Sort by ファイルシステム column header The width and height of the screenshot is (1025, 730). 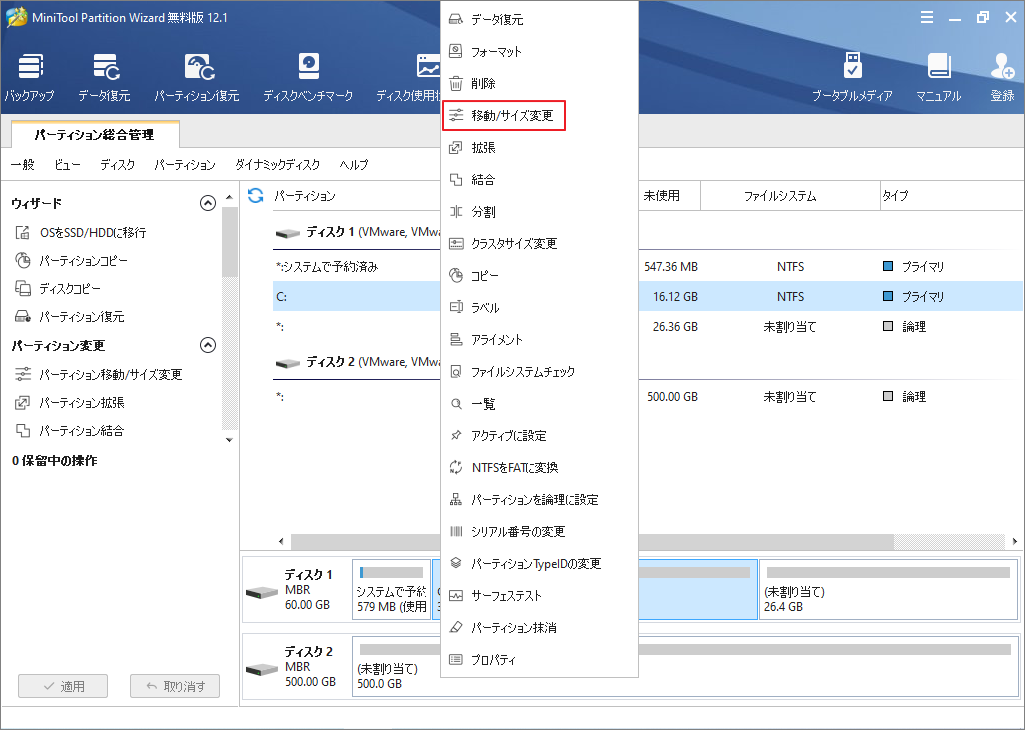coord(790,195)
